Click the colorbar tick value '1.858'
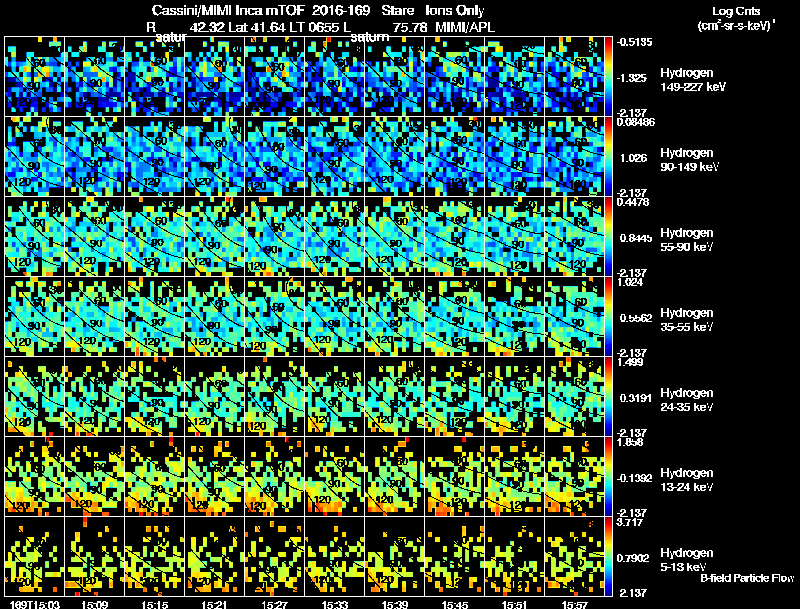 [x=630, y=442]
